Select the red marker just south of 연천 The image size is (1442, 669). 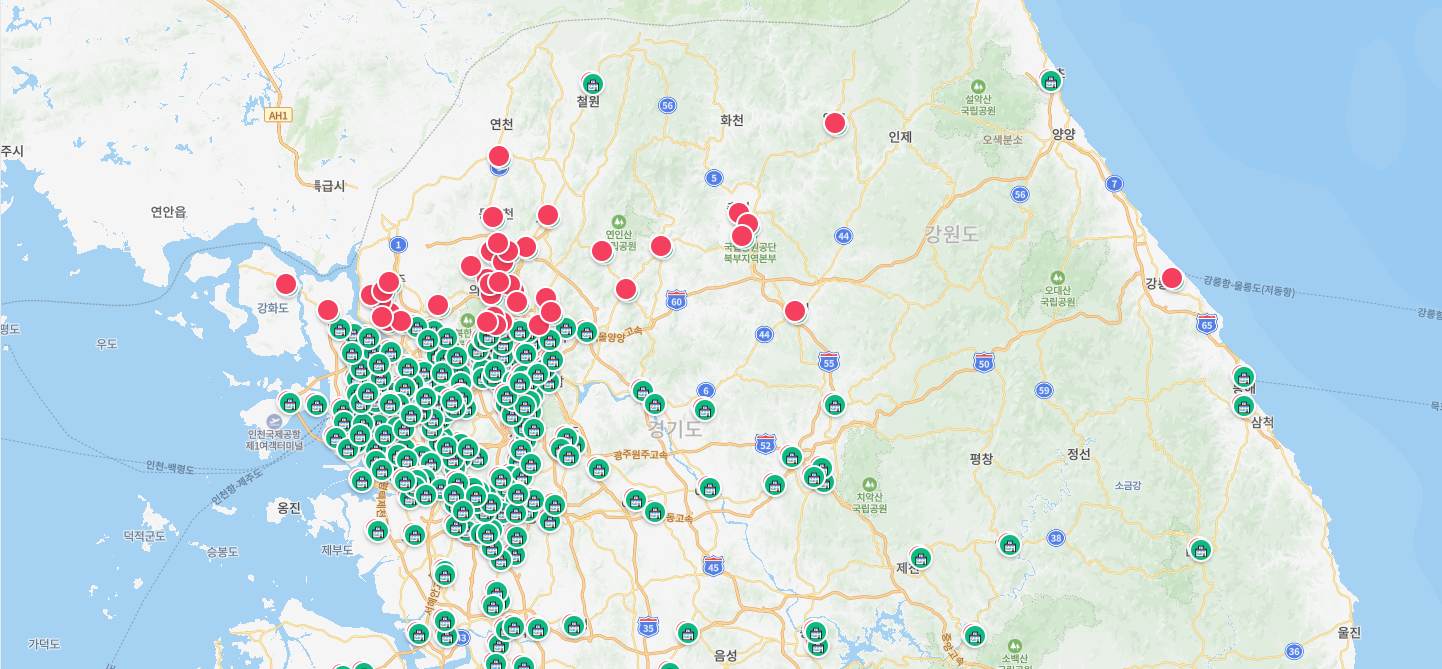pos(499,156)
